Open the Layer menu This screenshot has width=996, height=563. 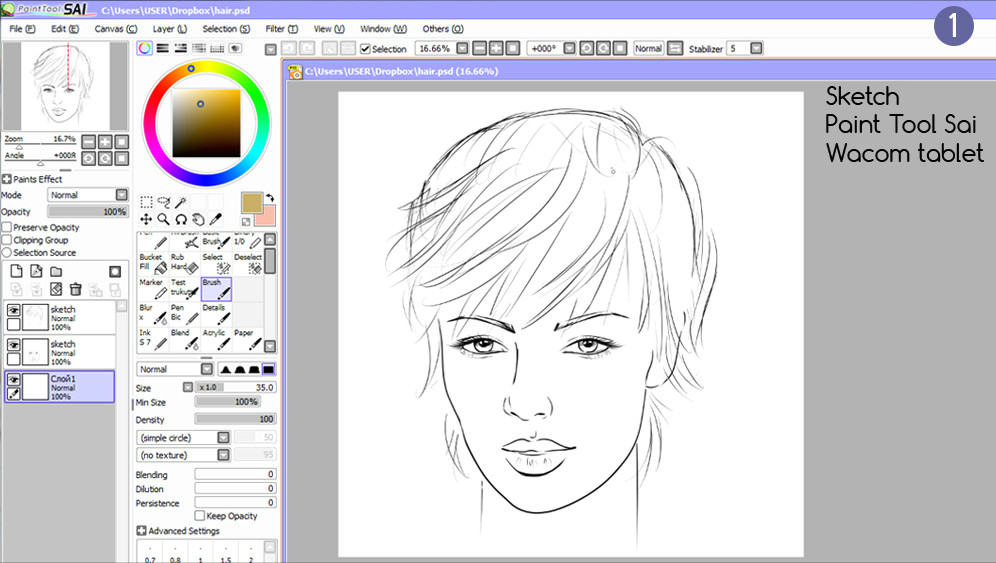tap(170, 29)
